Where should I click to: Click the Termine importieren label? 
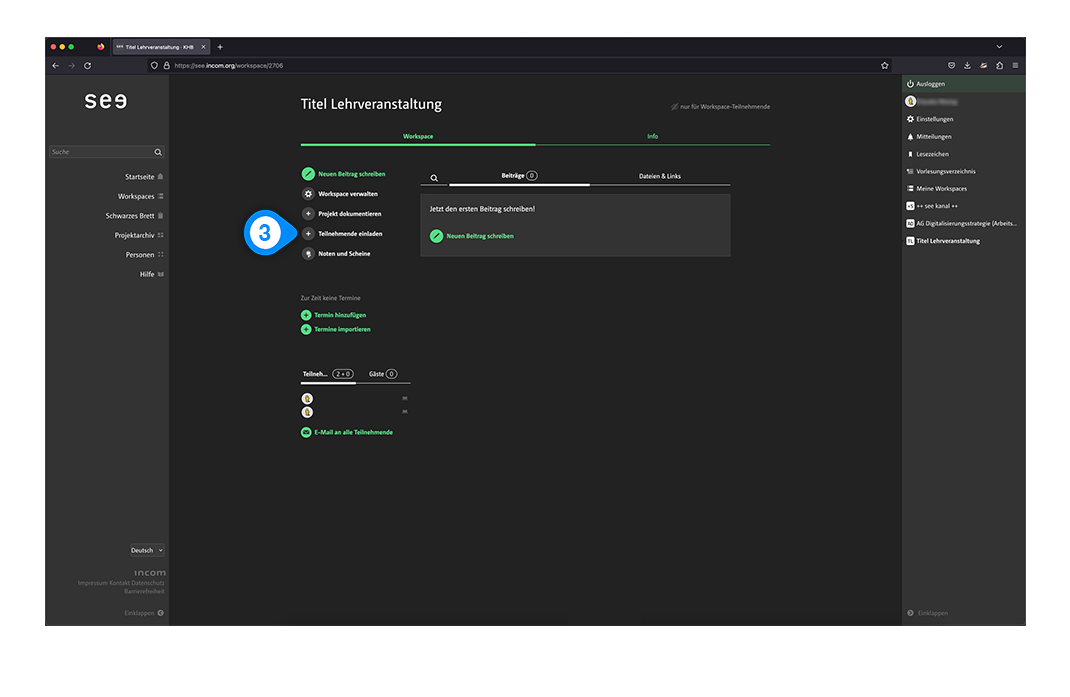(342, 330)
